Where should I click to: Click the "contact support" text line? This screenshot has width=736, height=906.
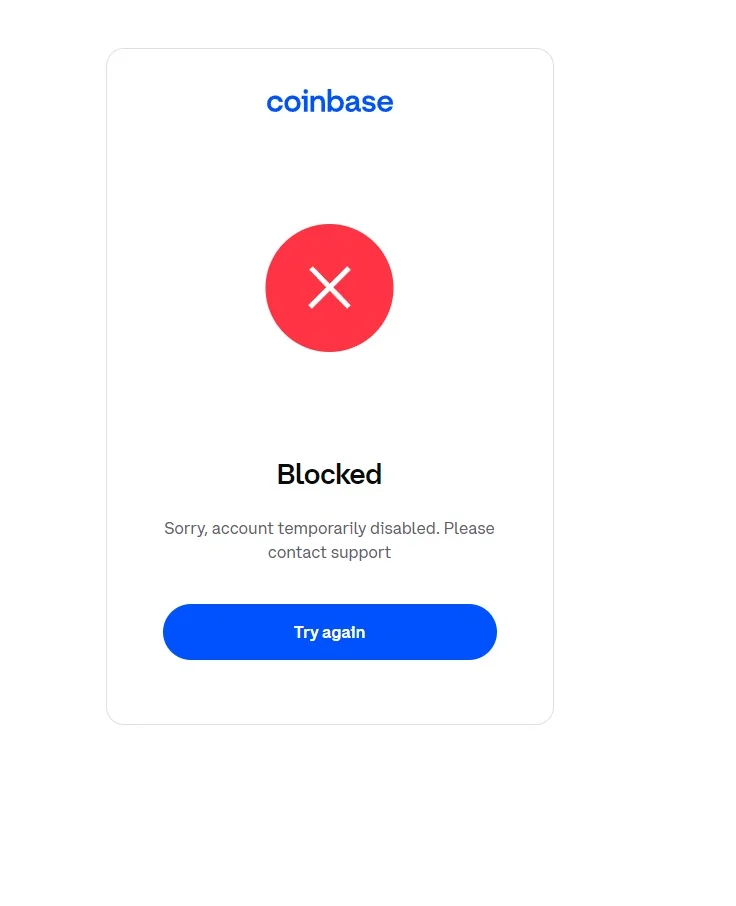(329, 552)
